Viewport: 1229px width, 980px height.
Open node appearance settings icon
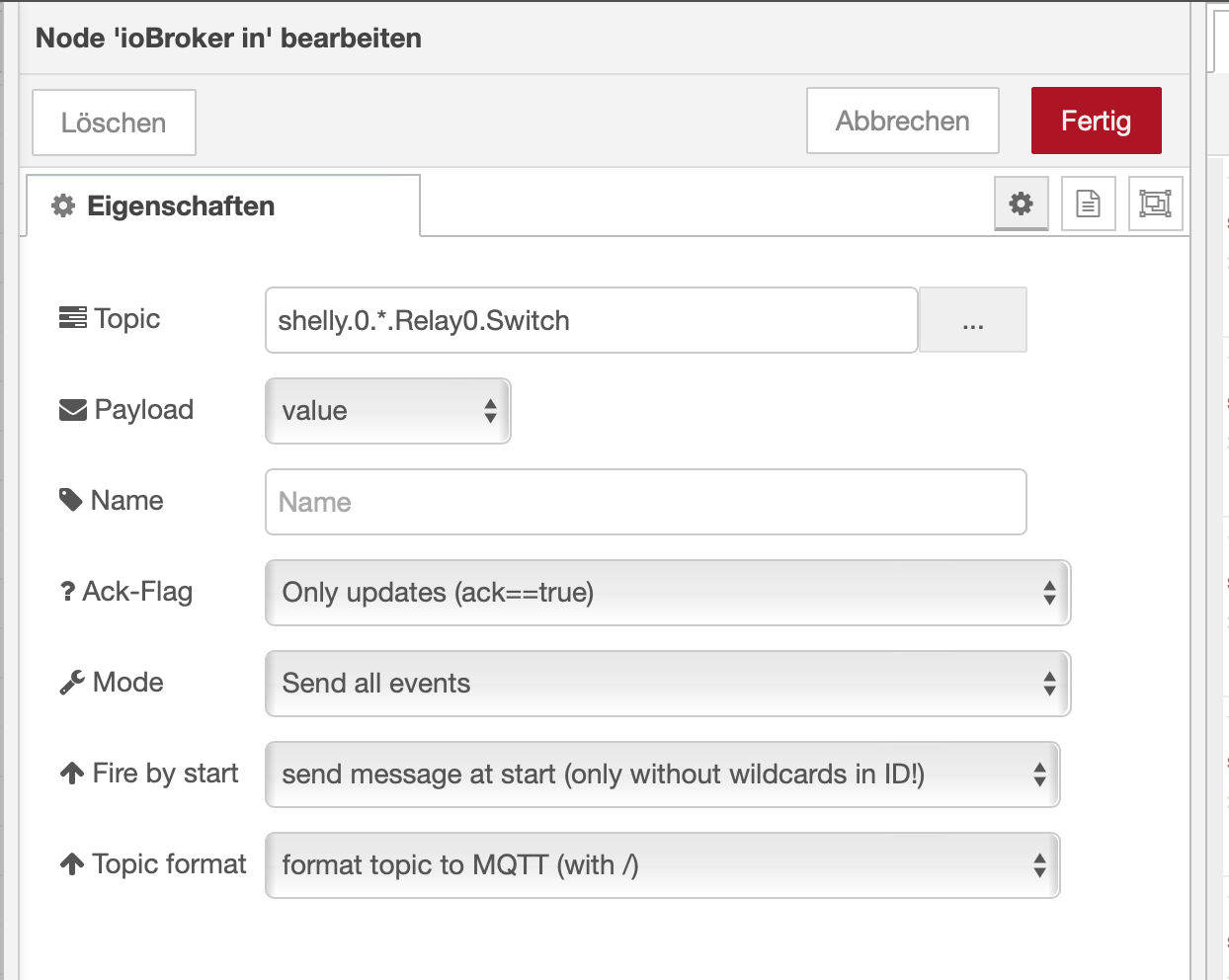(x=1155, y=204)
